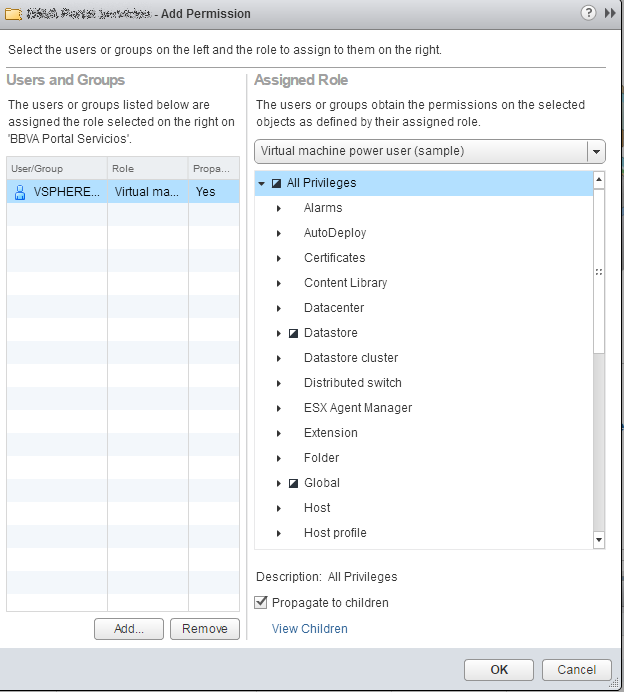Click the privileges list scrollbar down arrow
The height and width of the screenshot is (692, 624).
point(599,540)
